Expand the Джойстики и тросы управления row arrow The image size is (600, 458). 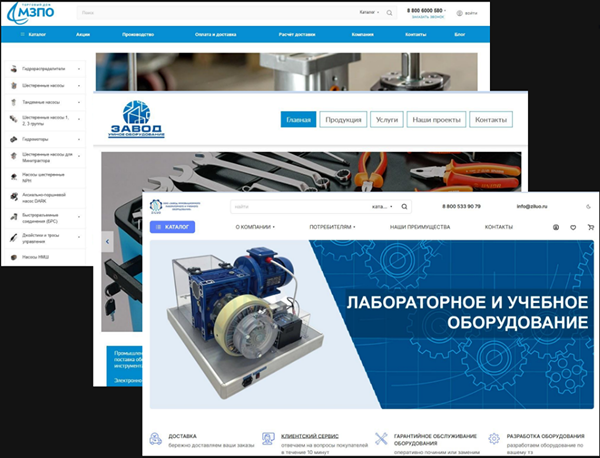pyautogui.click(x=79, y=237)
